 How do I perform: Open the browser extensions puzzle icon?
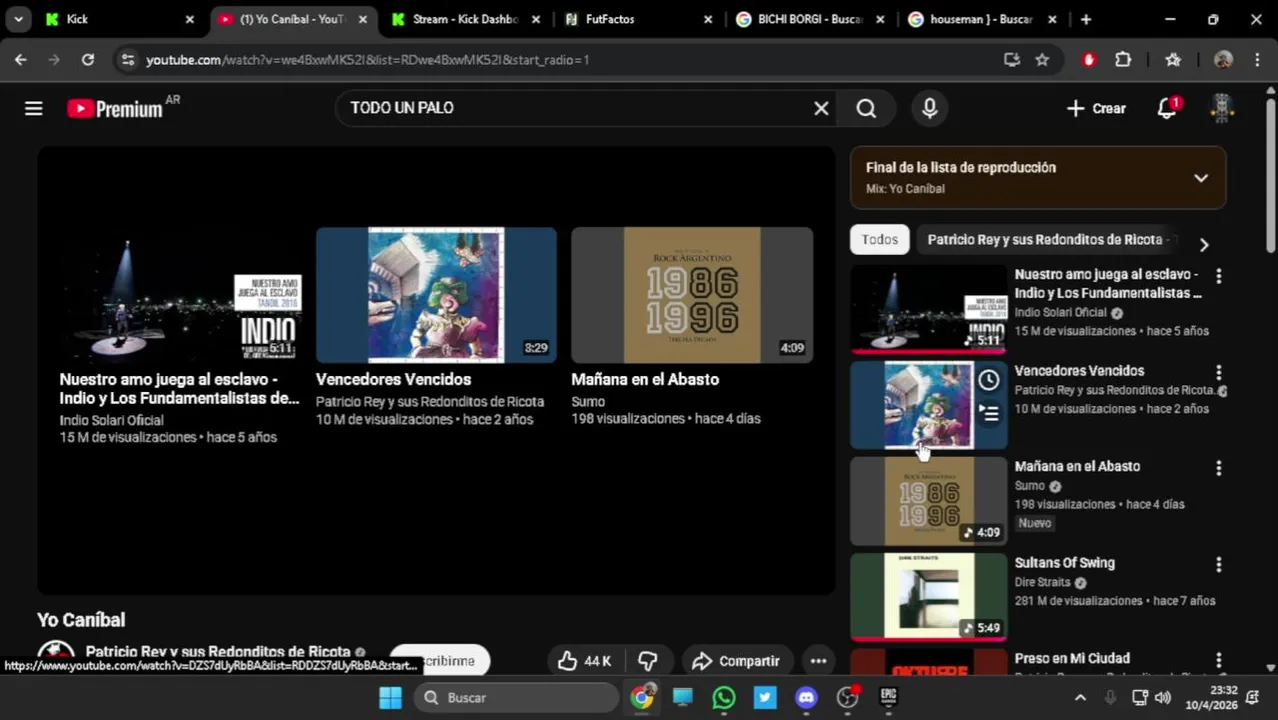(1123, 60)
